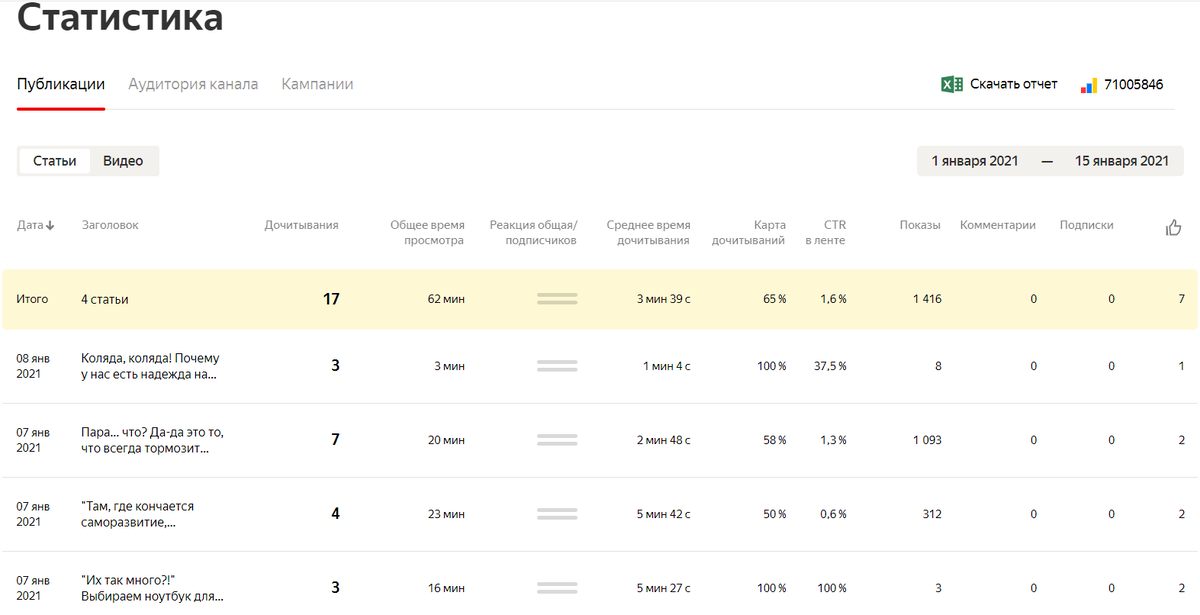
Task: Click the Показы column header
Action: point(920,225)
